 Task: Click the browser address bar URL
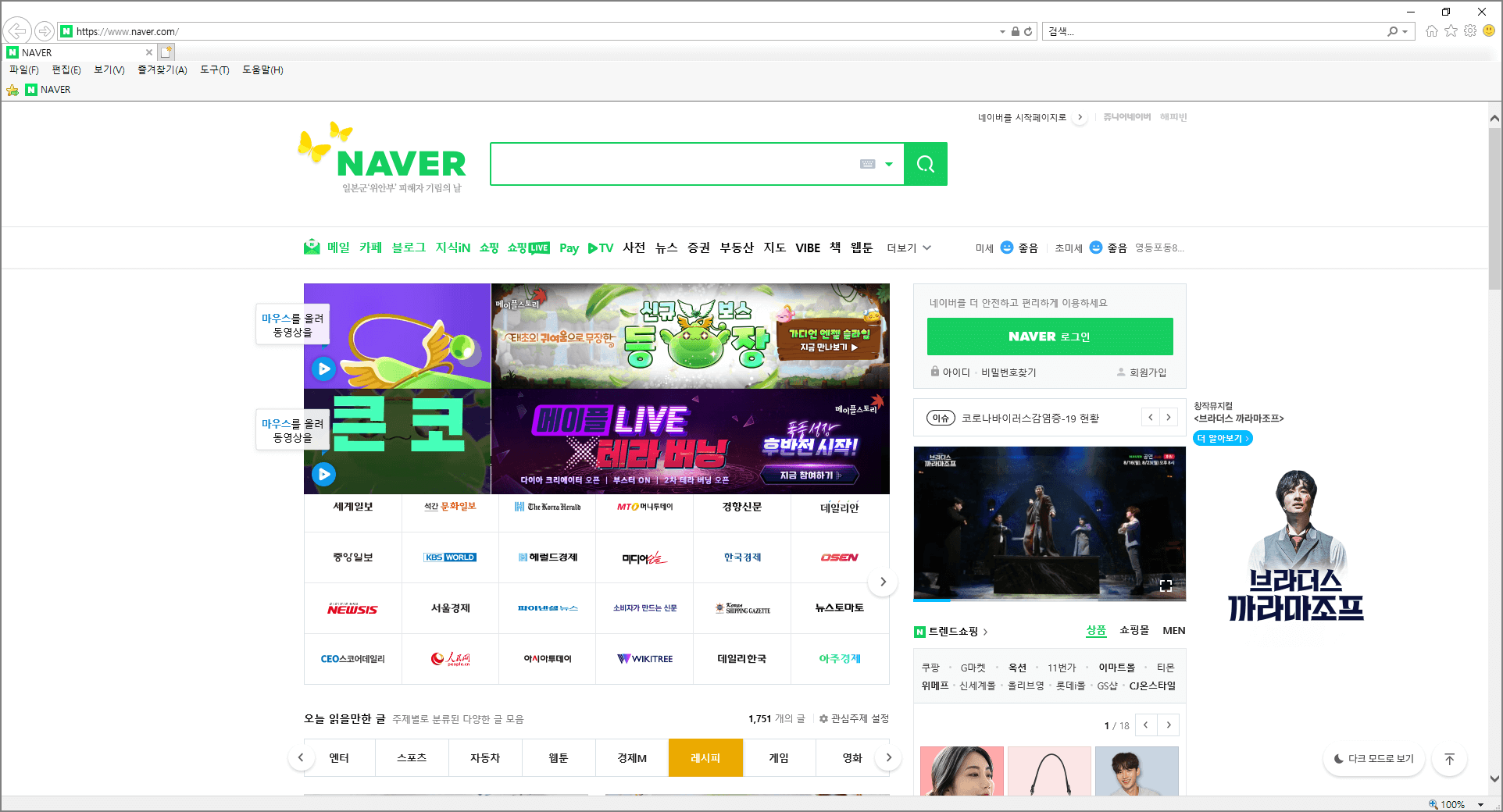pos(127,32)
